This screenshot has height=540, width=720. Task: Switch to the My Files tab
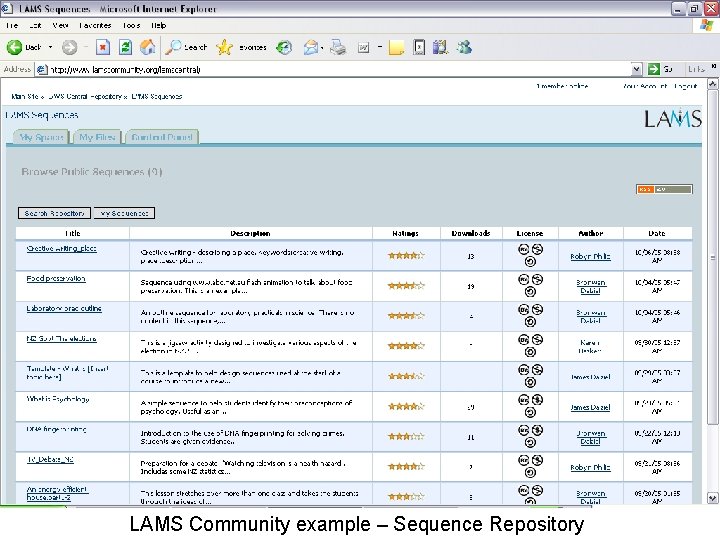(97, 137)
